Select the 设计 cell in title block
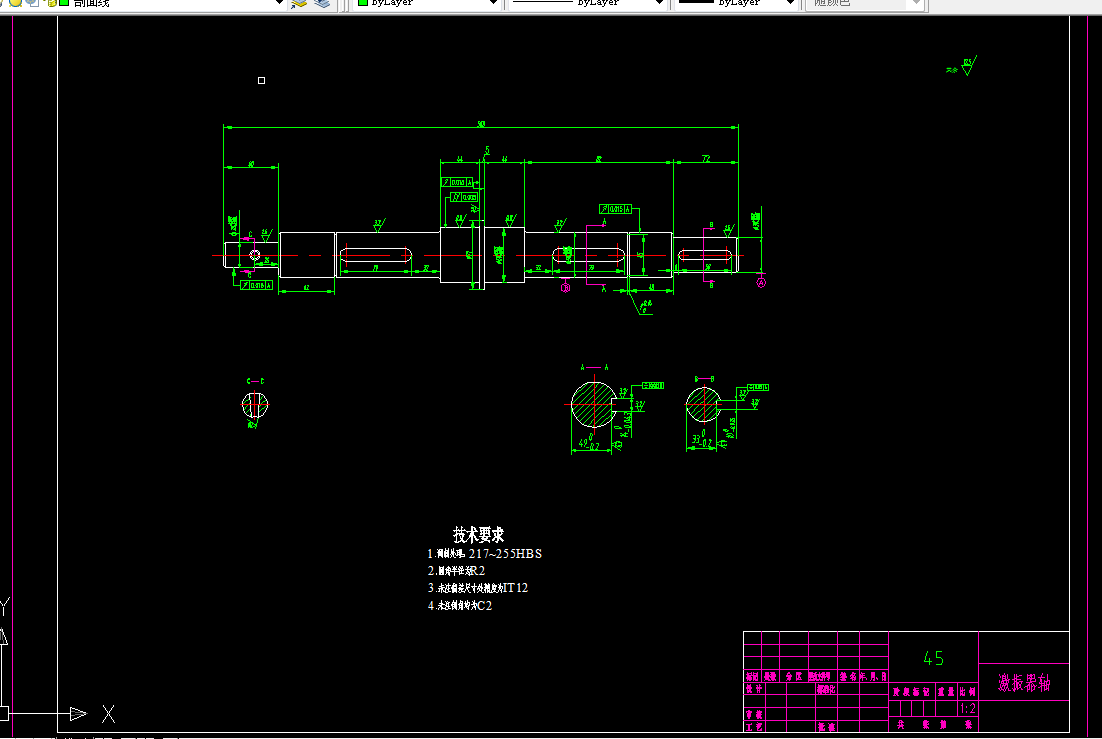The width and height of the screenshot is (1102, 739). [x=754, y=689]
